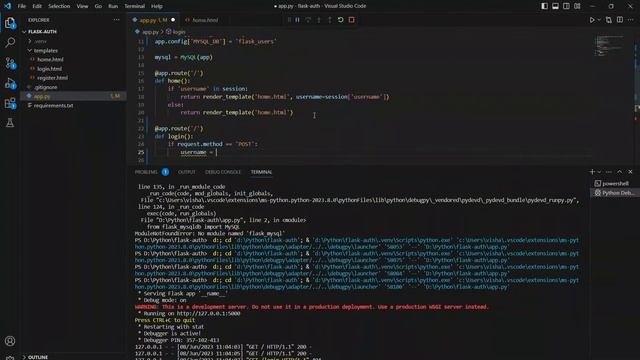
Task: Click the editor minimap
Action: tap(611, 46)
